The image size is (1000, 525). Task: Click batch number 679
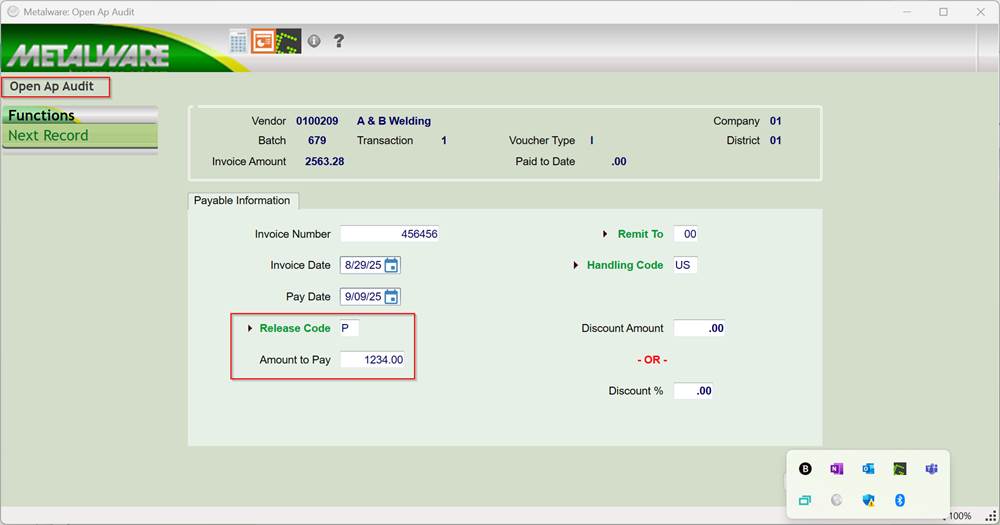point(317,140)
